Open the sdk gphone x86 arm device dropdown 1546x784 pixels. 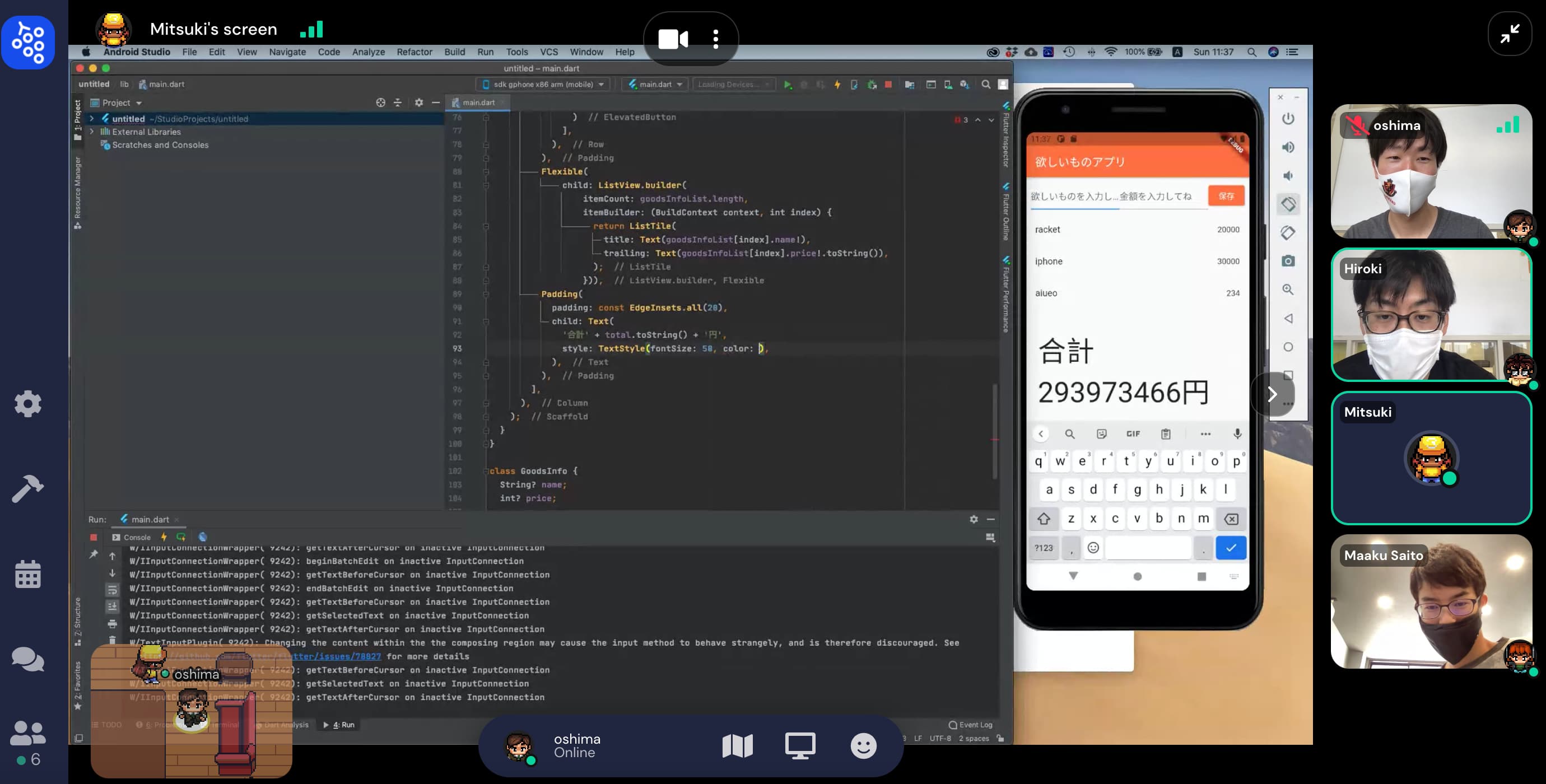(543, 85)
